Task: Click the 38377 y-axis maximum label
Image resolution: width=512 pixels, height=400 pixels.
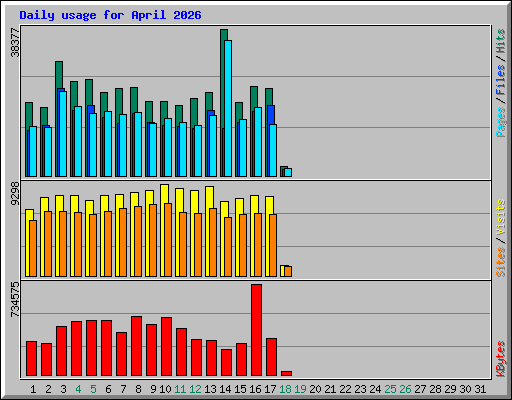Action: click(x=15, y=42)
